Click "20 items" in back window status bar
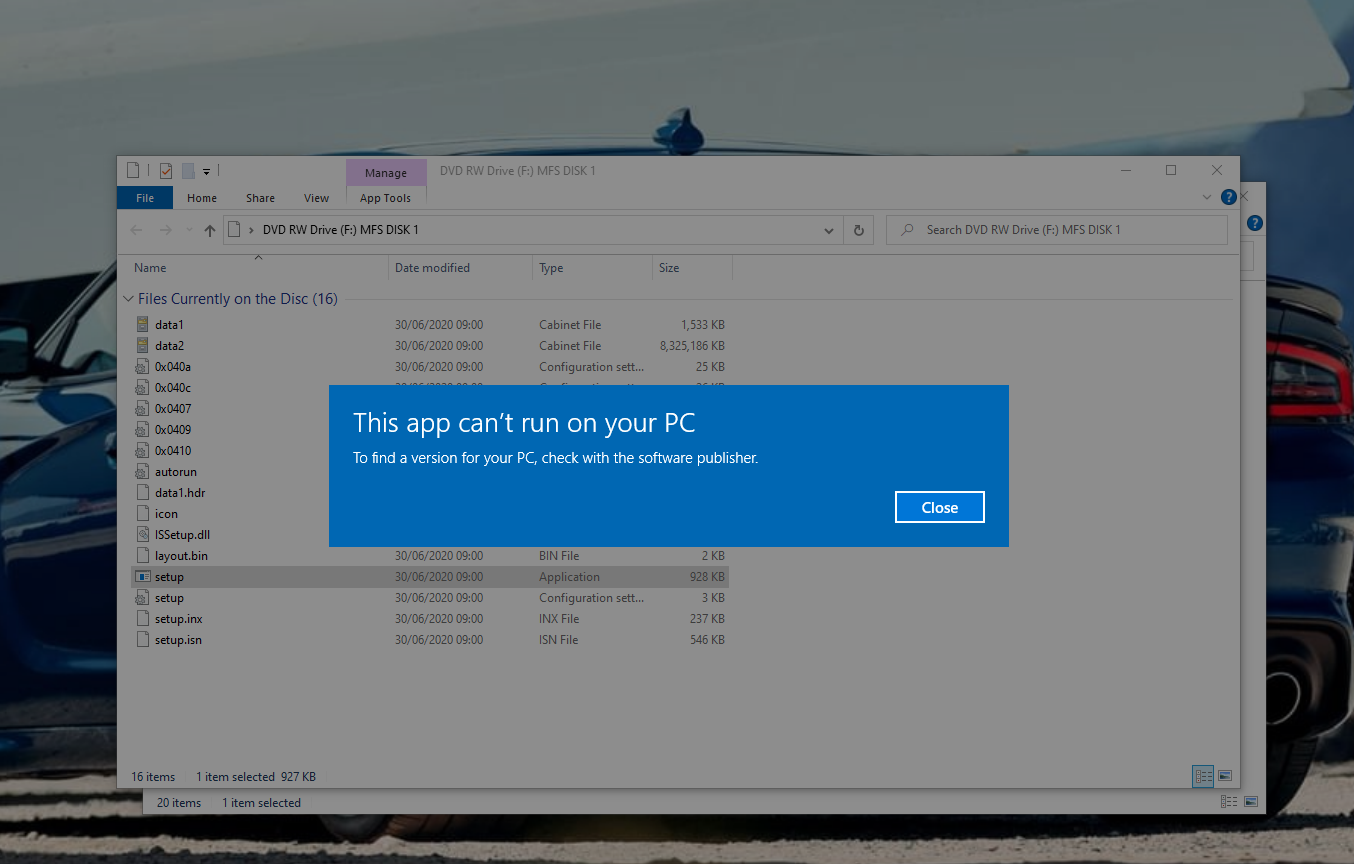 (179, 803)
